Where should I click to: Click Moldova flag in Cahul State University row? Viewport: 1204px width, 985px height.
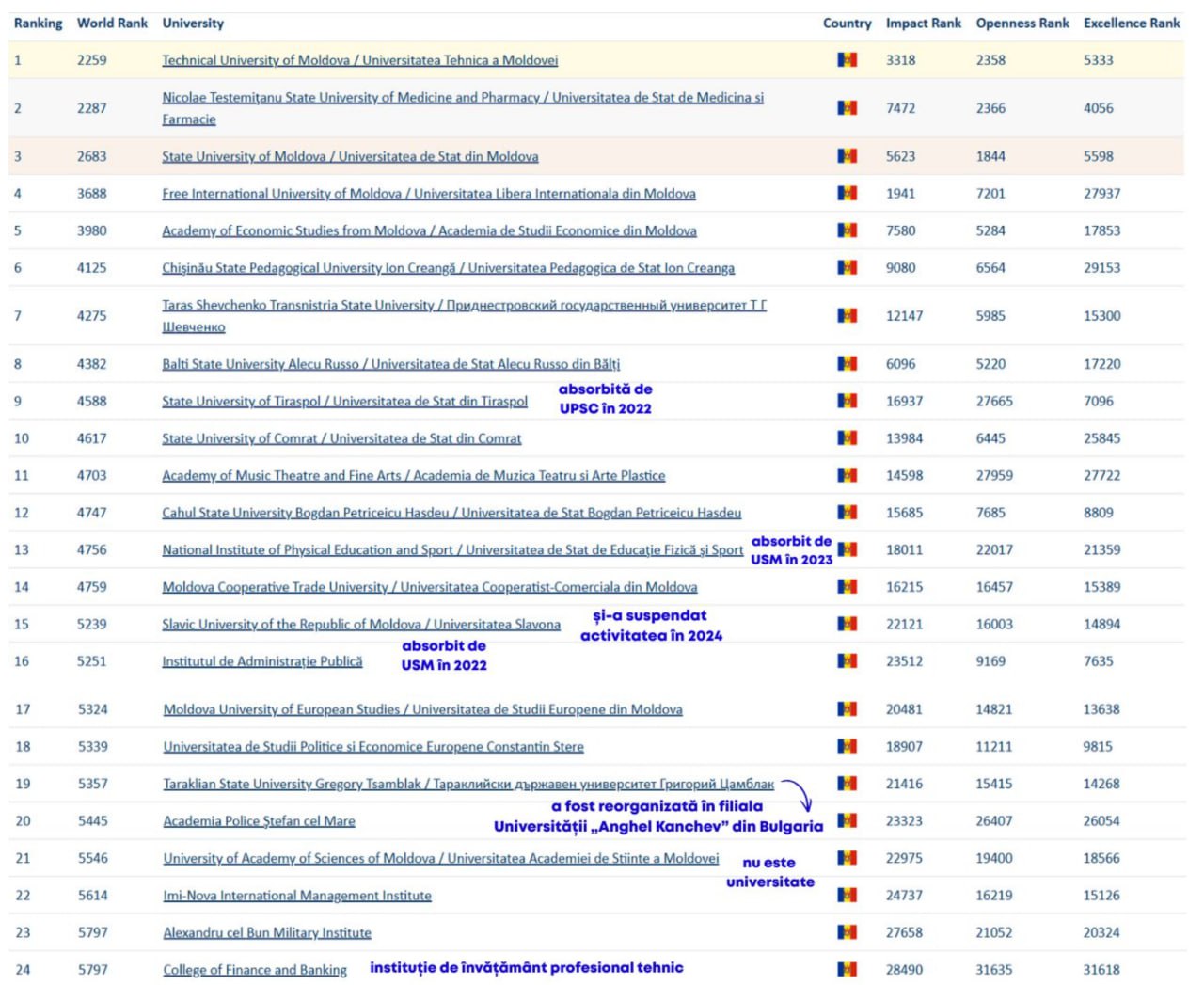(848, 513)
